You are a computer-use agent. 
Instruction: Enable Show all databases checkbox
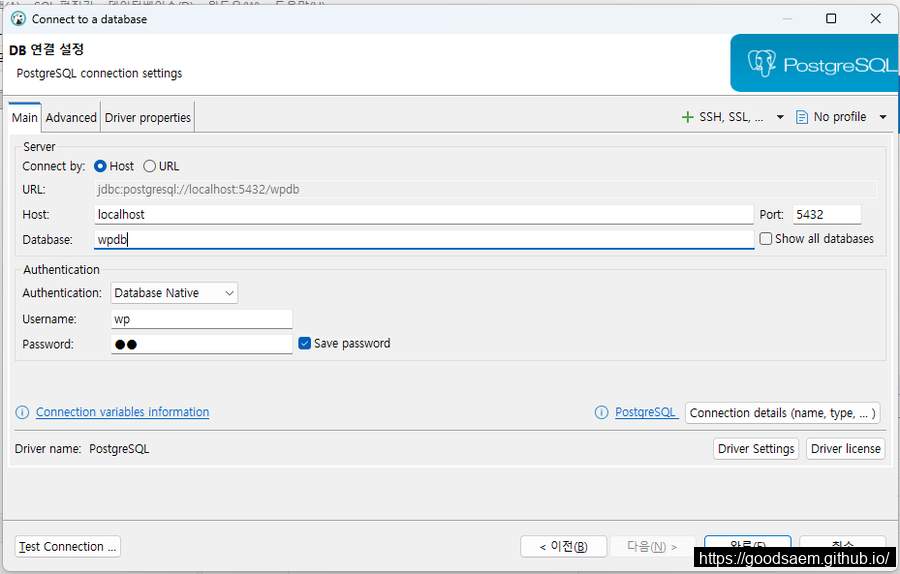[x=766, y=239]
